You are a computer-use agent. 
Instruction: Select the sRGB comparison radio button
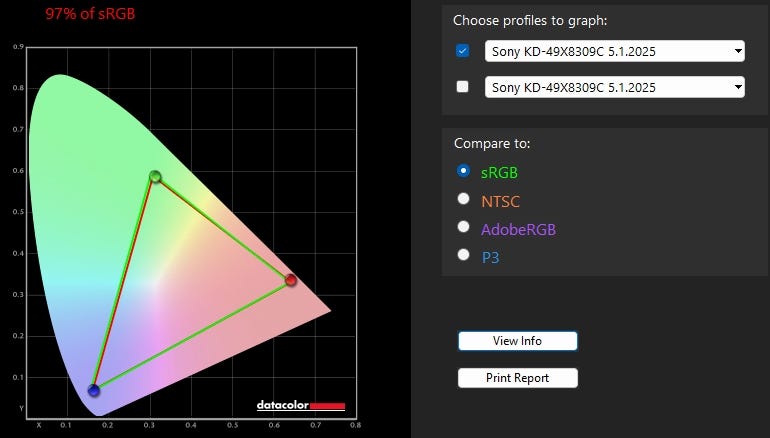tap(463, 171)
